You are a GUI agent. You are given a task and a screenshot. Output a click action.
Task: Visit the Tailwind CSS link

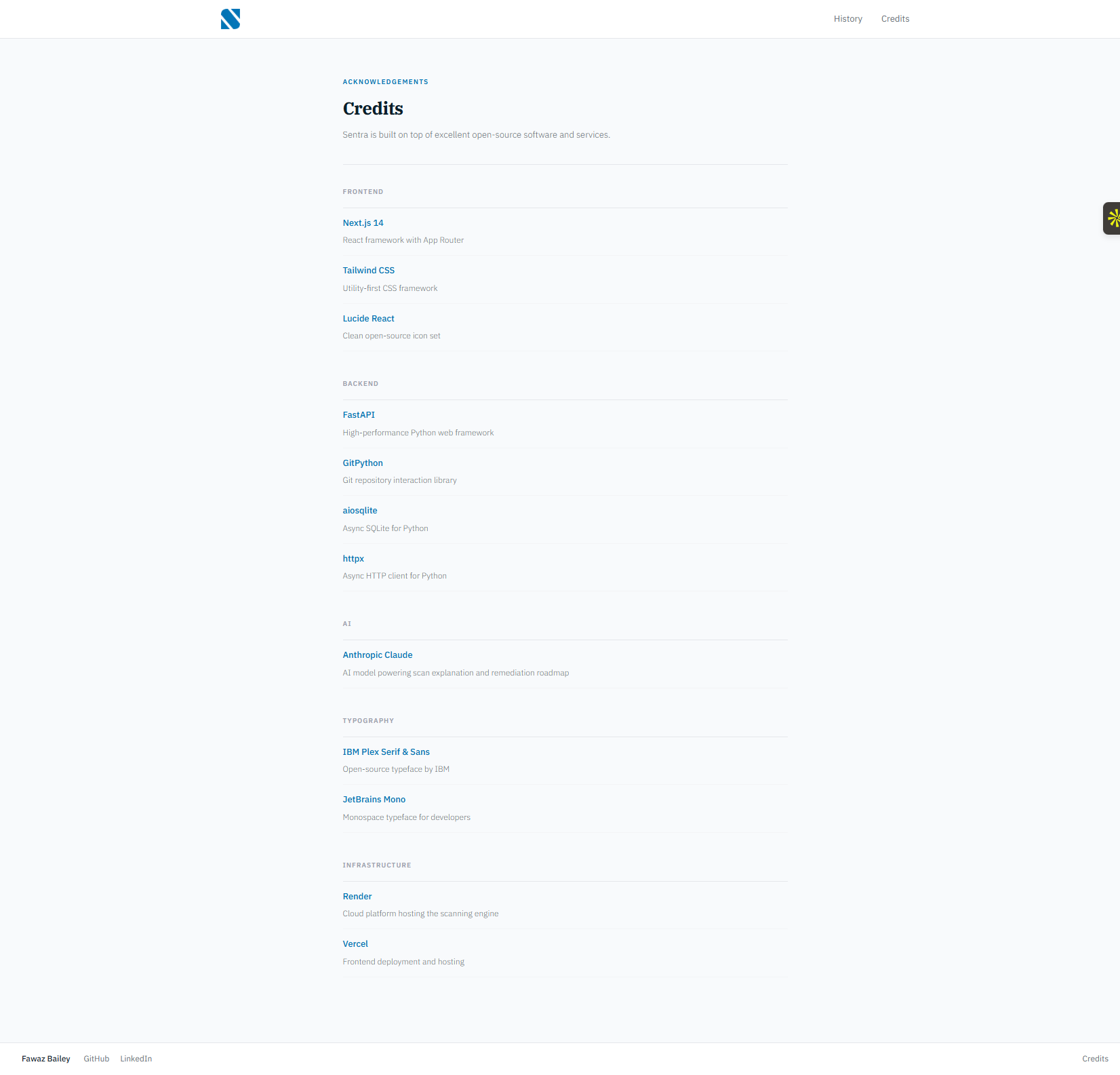click(368, 271)
